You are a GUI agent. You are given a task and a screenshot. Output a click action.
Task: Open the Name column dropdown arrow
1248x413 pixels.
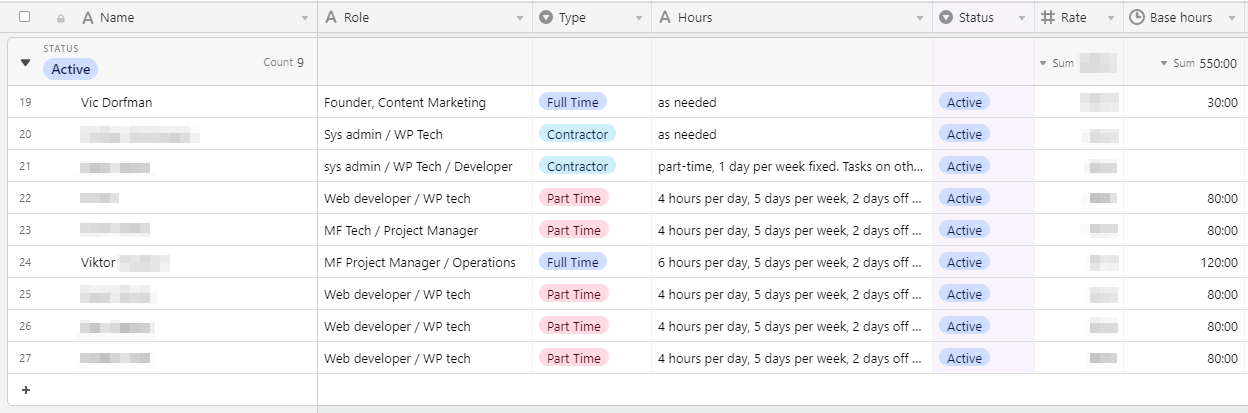click(305, 19)
